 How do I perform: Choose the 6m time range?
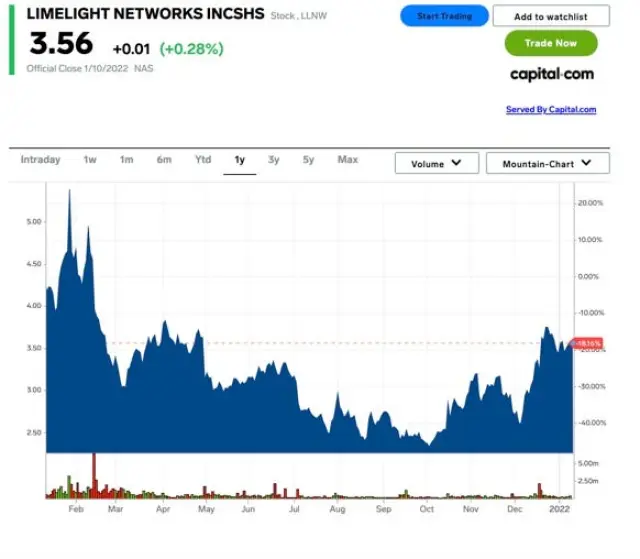click(x=163, y=160)
